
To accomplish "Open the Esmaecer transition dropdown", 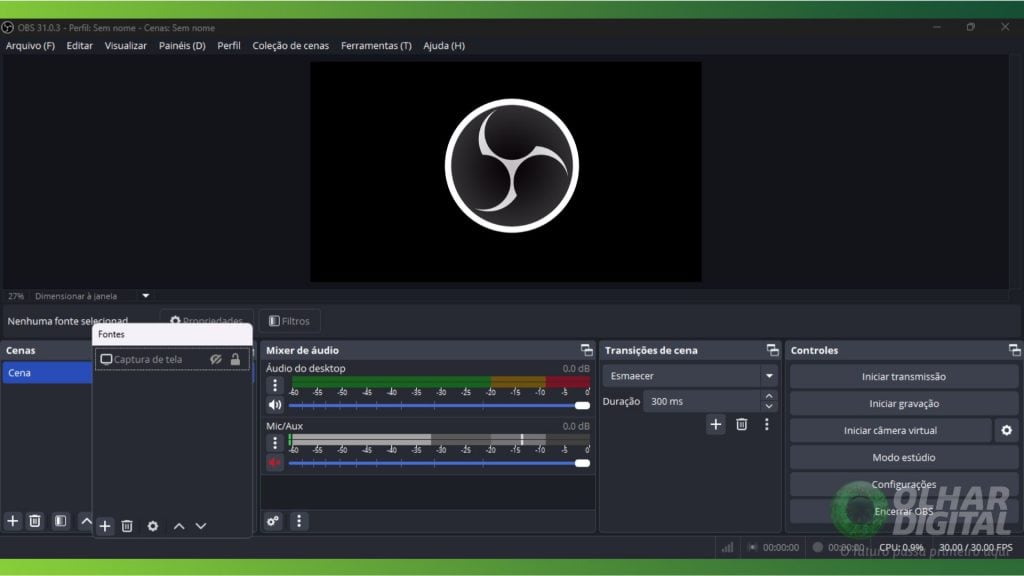I will coord(768,376).
